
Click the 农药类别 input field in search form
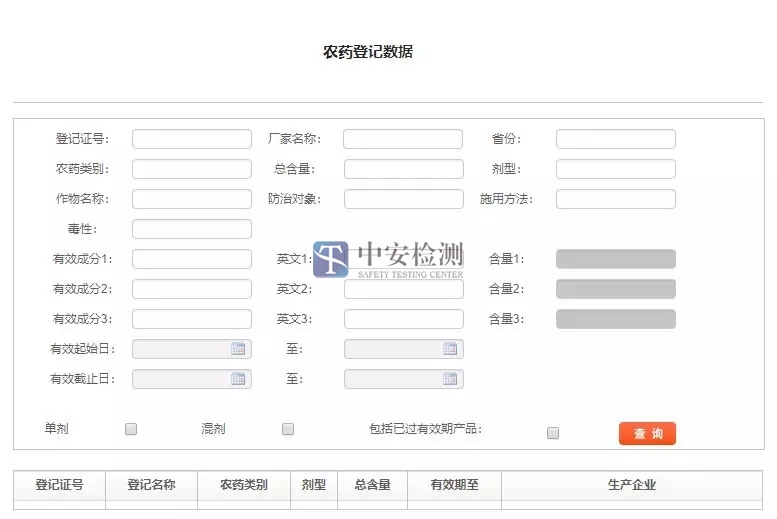[x=192, y=169]
